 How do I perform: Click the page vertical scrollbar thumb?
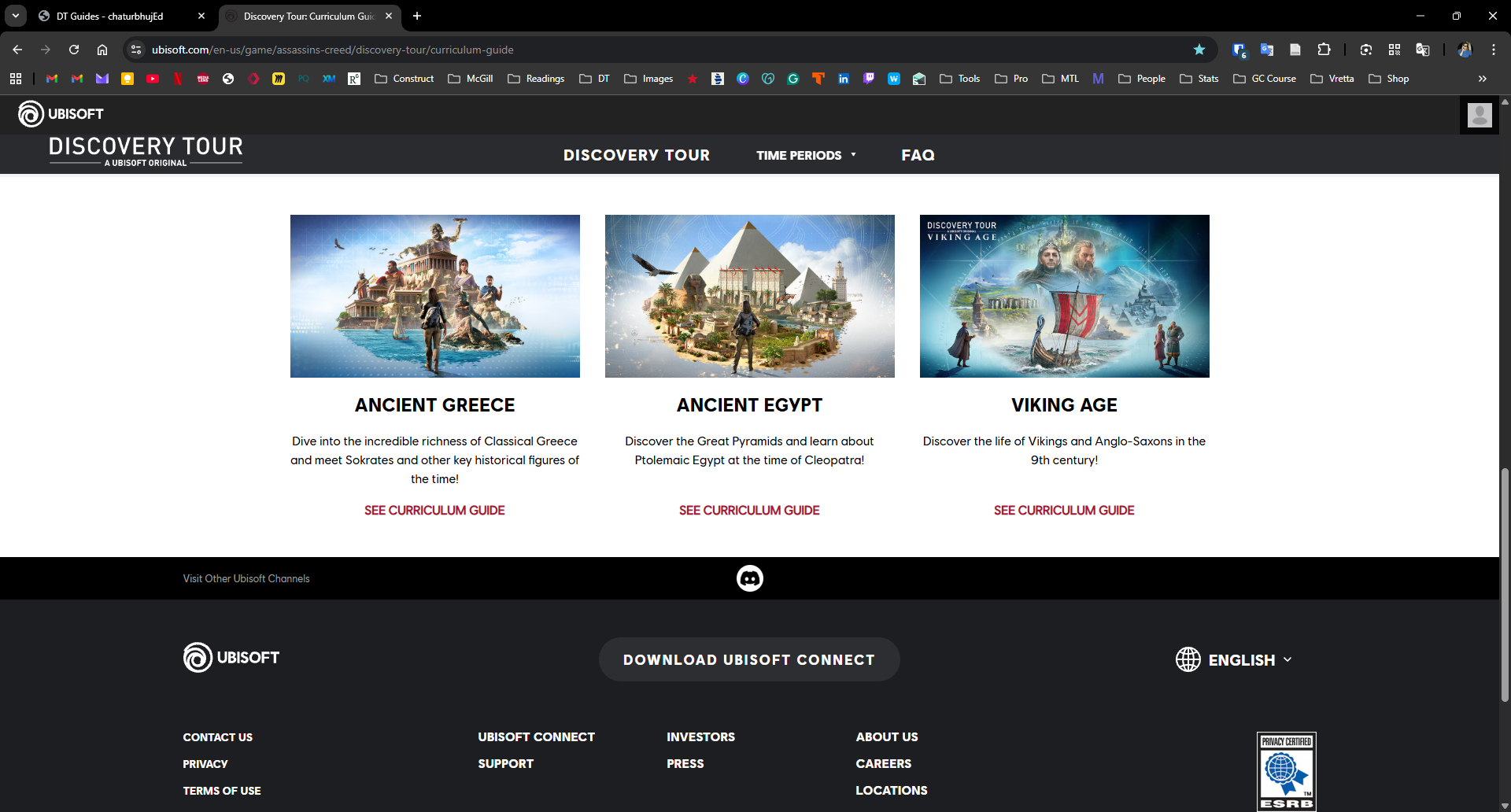click(x=1505, y=584)
